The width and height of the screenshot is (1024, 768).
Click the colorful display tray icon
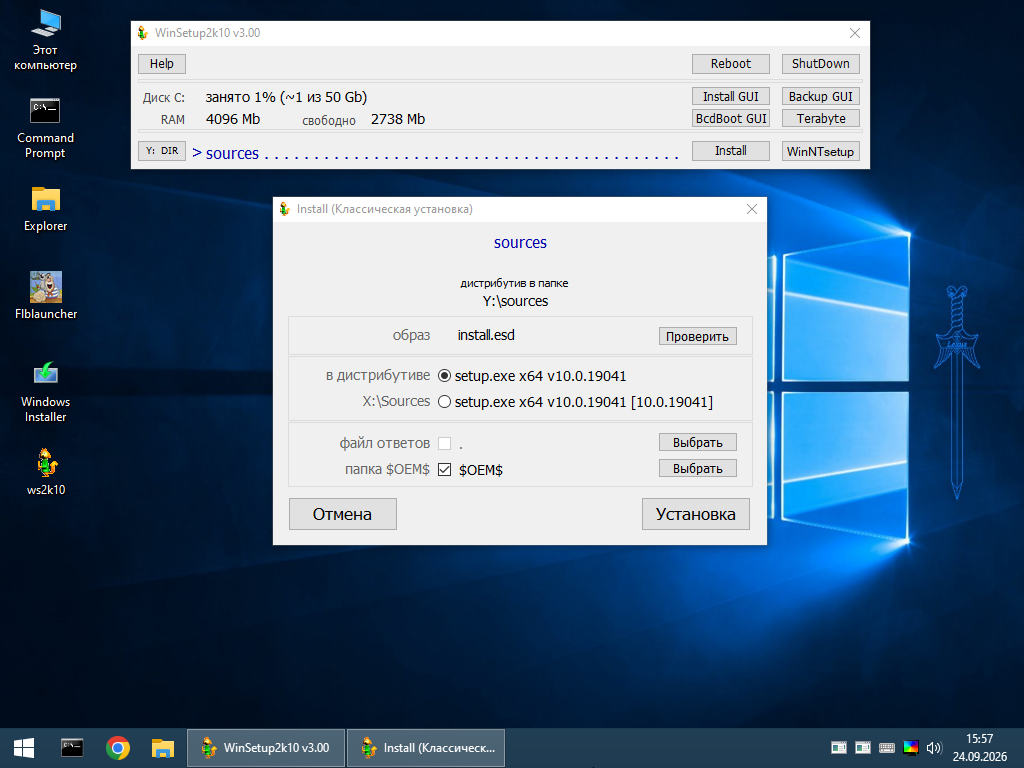910,748
